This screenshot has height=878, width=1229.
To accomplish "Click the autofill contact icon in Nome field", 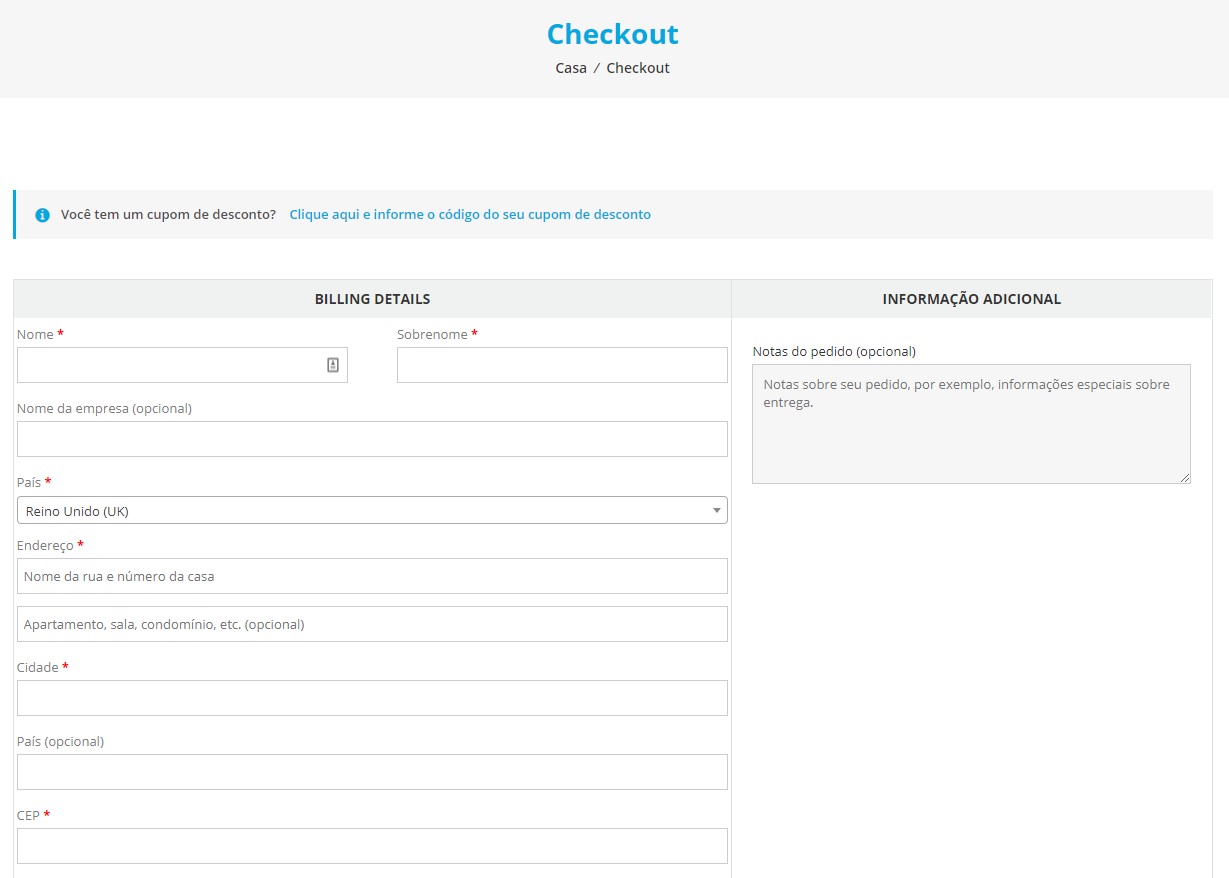I will [x=333, y=365].
